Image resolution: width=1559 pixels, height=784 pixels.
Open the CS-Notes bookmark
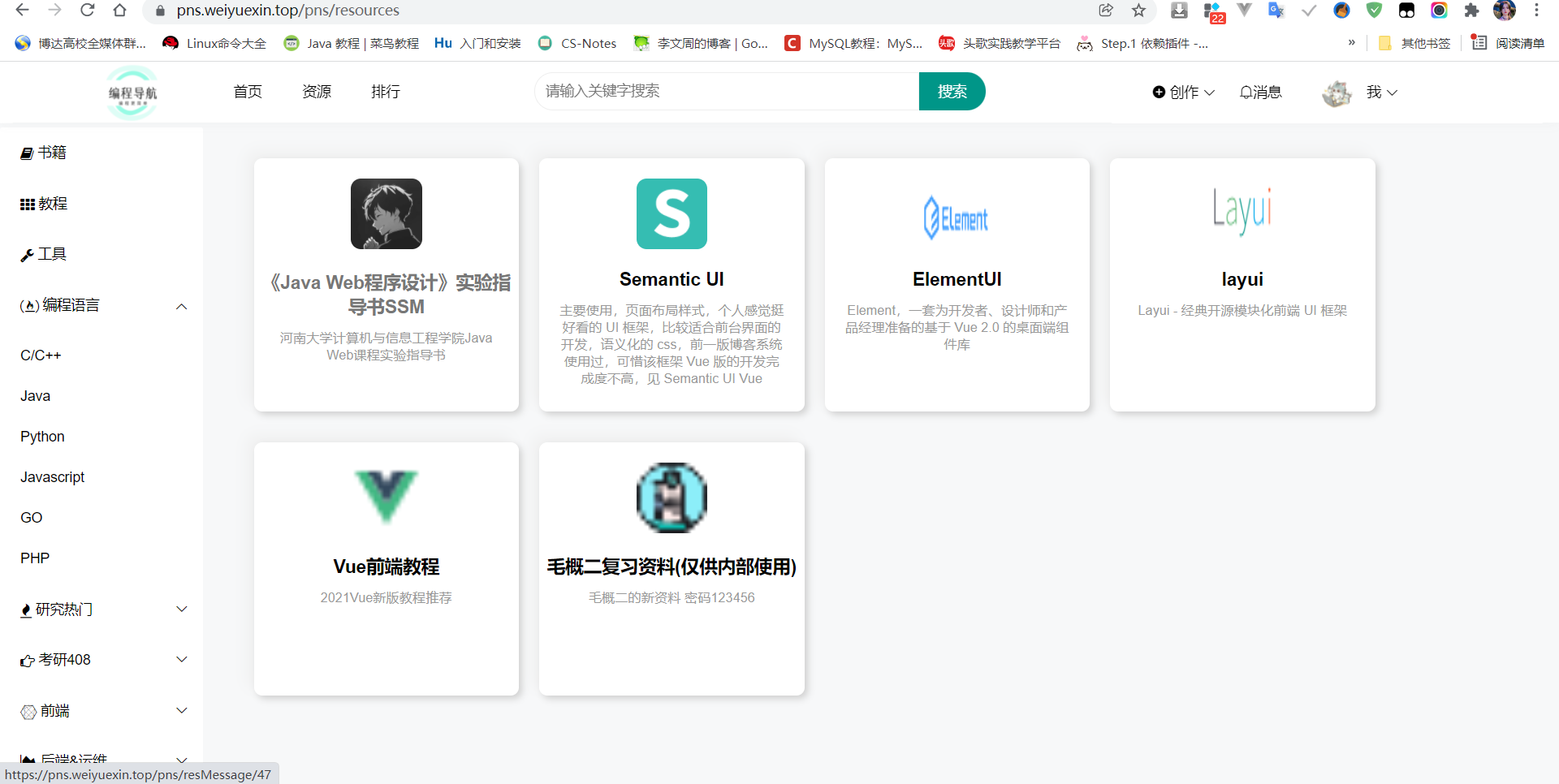tap(577, 43)
